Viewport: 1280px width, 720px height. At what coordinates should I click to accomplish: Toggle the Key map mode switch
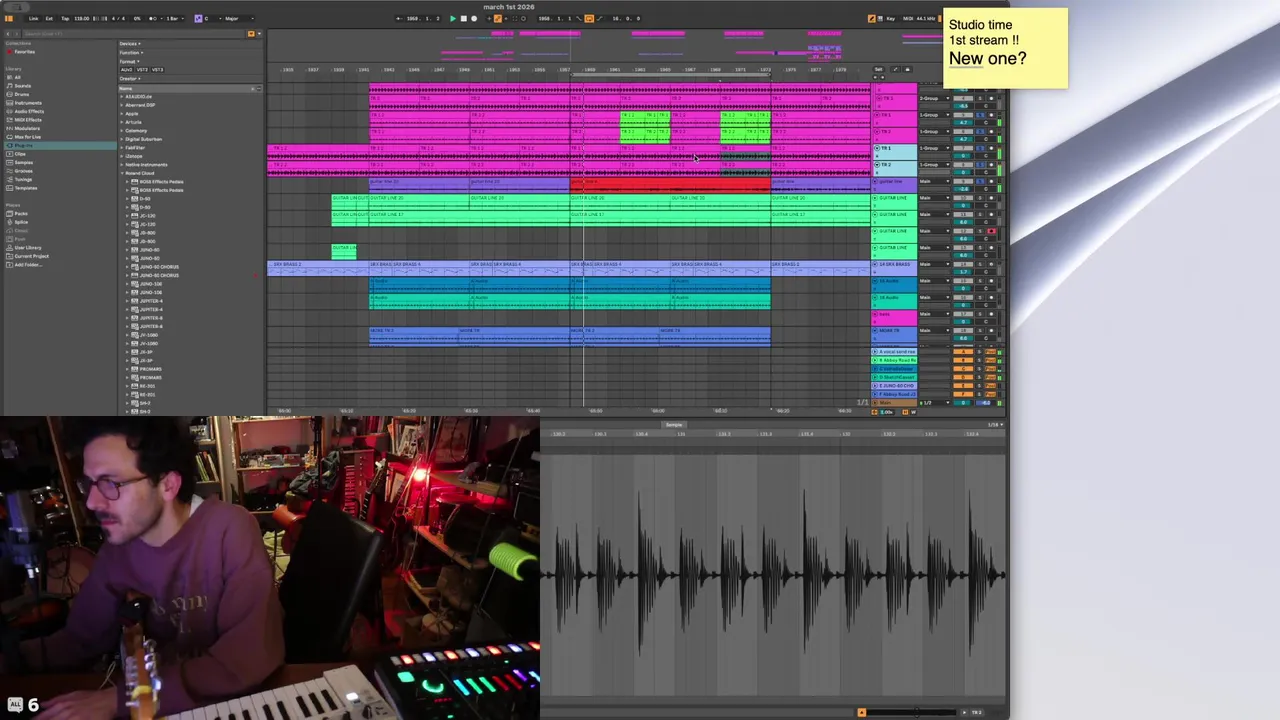click(890, 18)
